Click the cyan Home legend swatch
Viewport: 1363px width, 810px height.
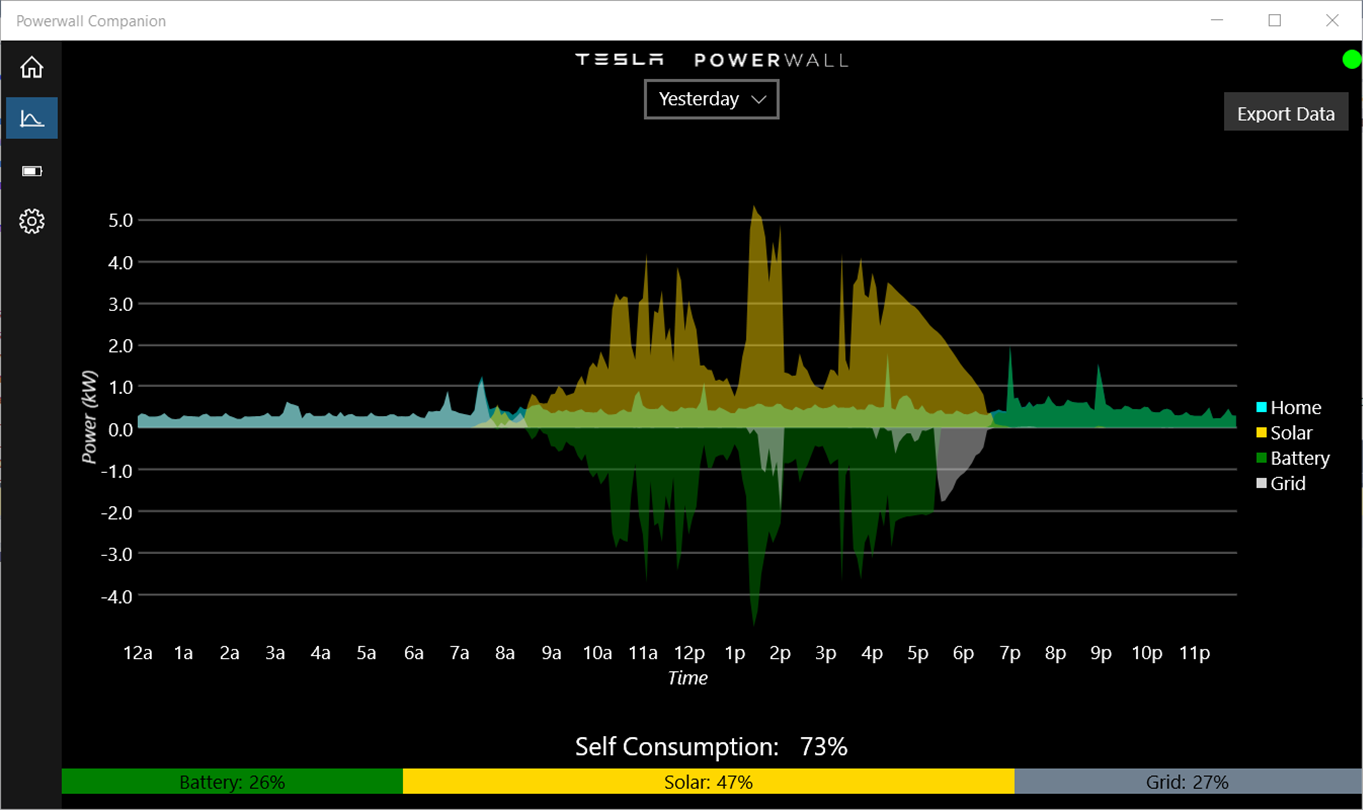click(x=1262, y=408)
